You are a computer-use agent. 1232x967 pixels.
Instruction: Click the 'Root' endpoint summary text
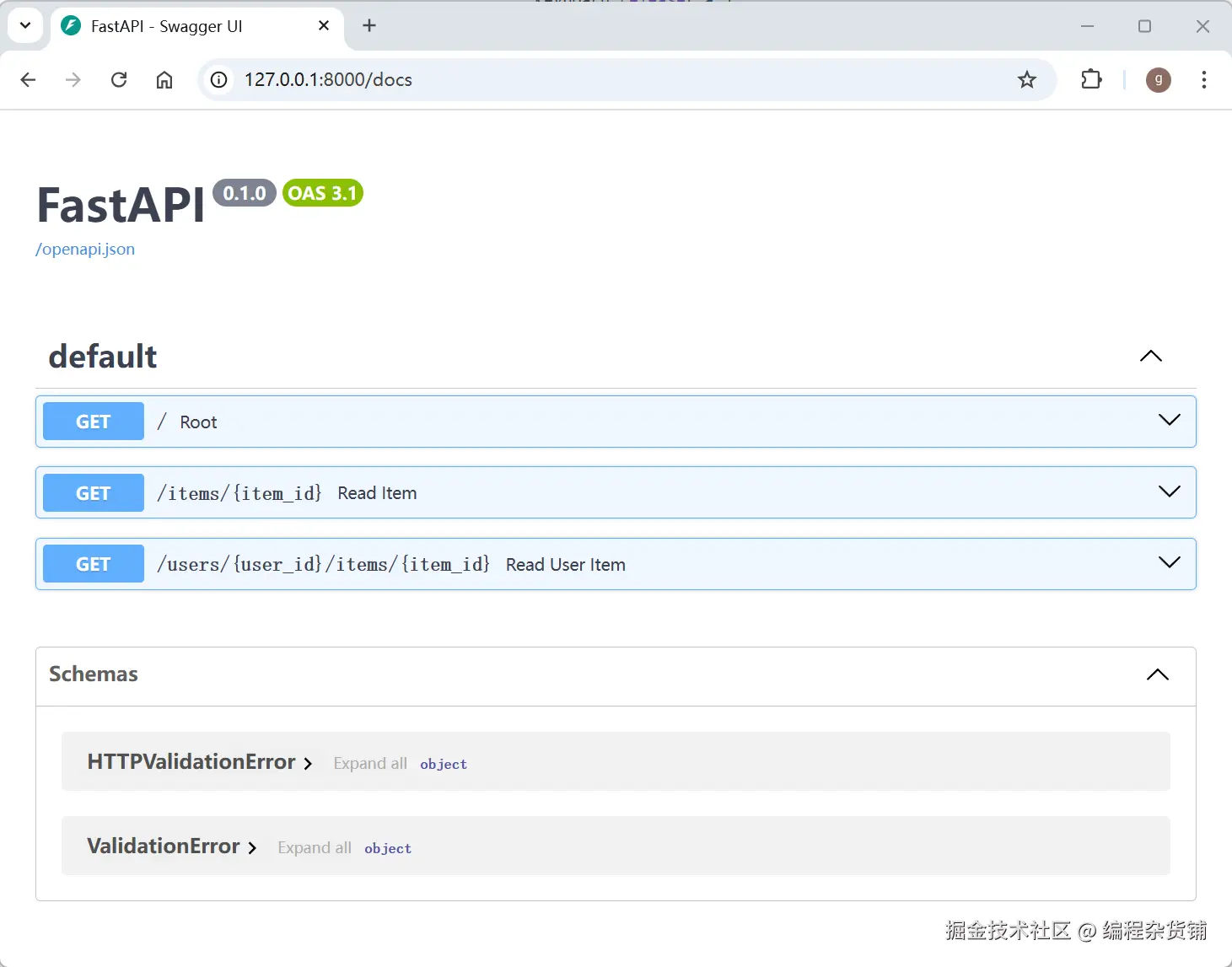click(198, 422)
